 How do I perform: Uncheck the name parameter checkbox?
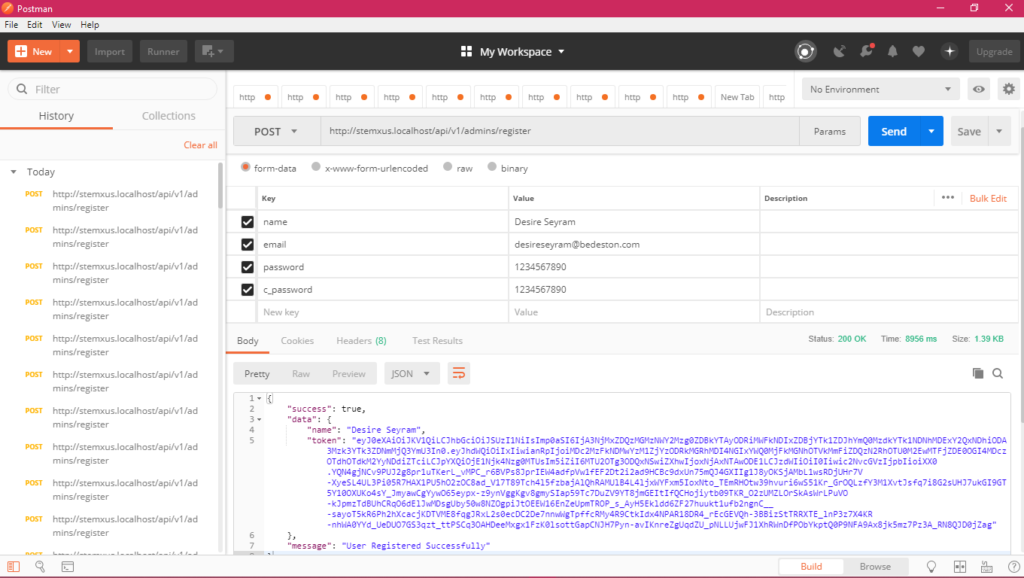(x=247, y=221)
